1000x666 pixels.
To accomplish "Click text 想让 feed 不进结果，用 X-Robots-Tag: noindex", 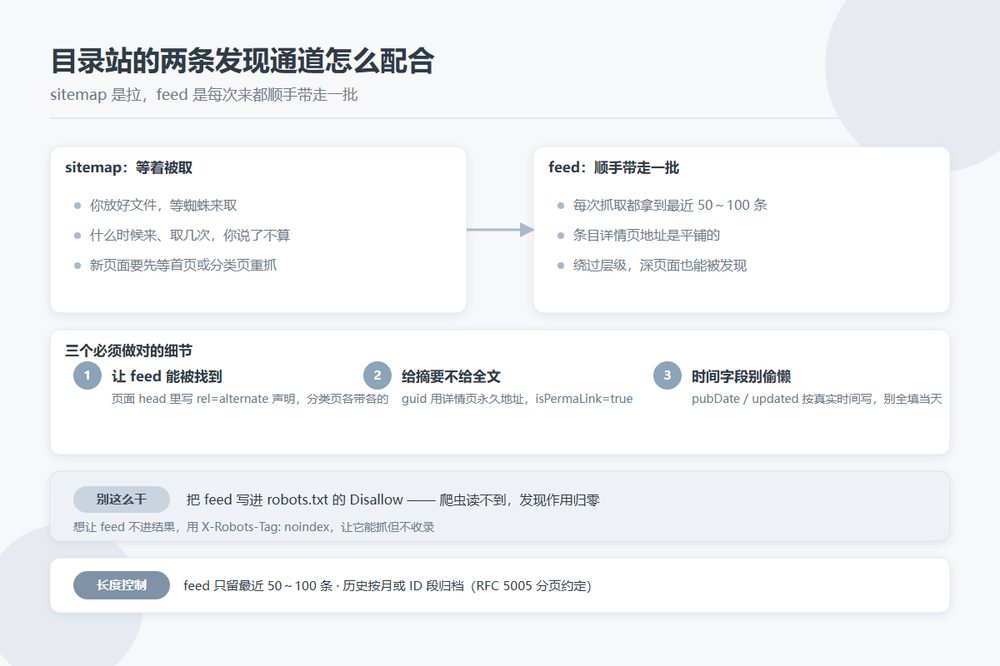I will (x=202, y=527).
